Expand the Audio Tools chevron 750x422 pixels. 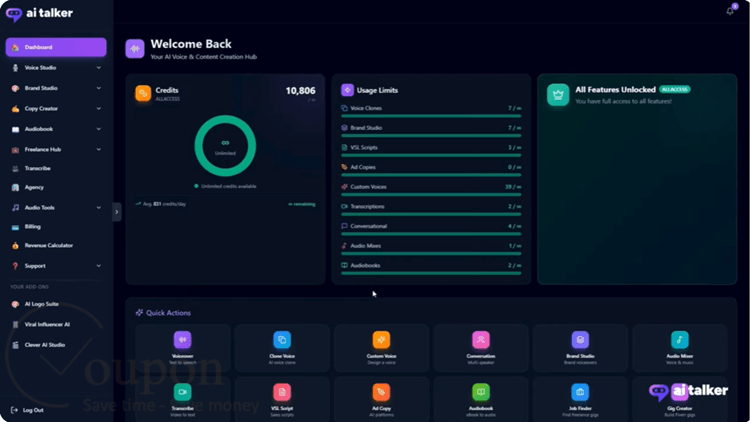pos(99,208)
